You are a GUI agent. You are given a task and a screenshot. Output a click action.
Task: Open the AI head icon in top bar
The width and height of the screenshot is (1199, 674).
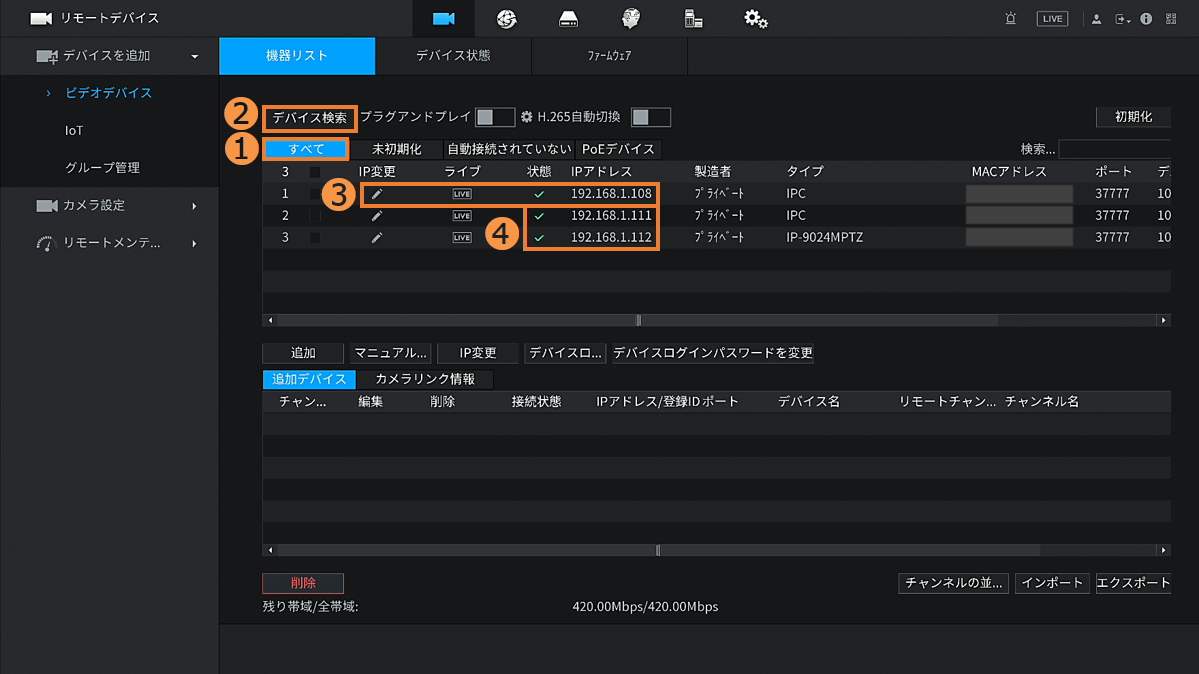[x=630, y=19]
